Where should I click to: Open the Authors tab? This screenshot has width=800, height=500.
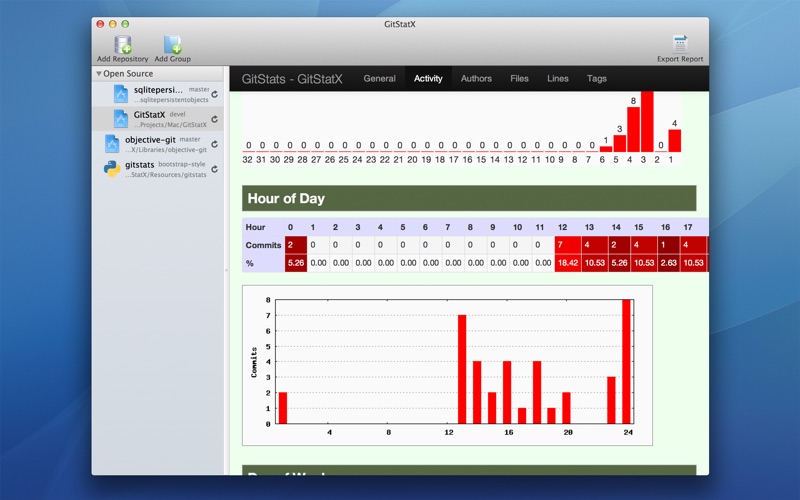click(476, 79)
